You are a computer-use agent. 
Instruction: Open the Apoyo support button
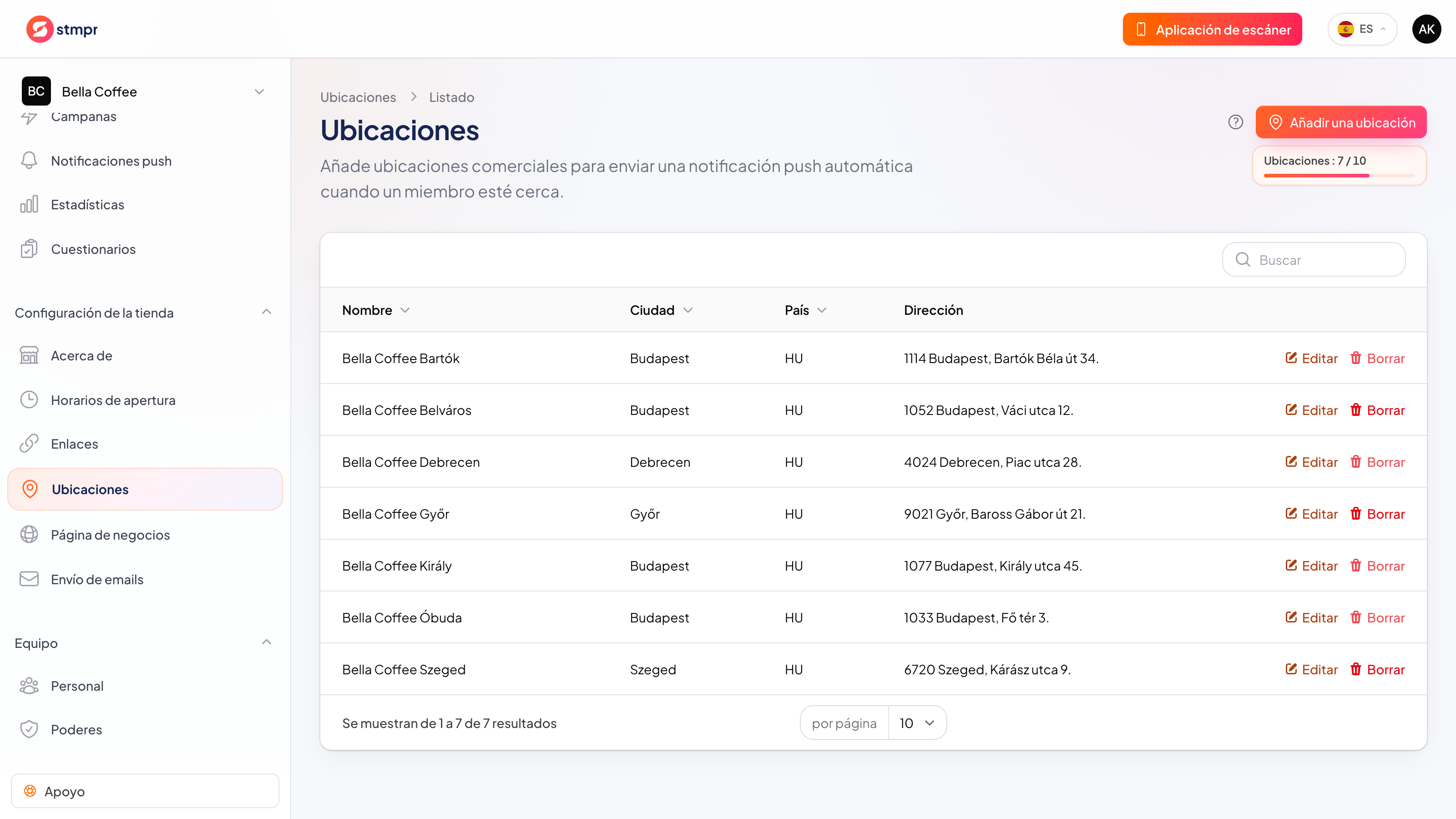(145, 791)
